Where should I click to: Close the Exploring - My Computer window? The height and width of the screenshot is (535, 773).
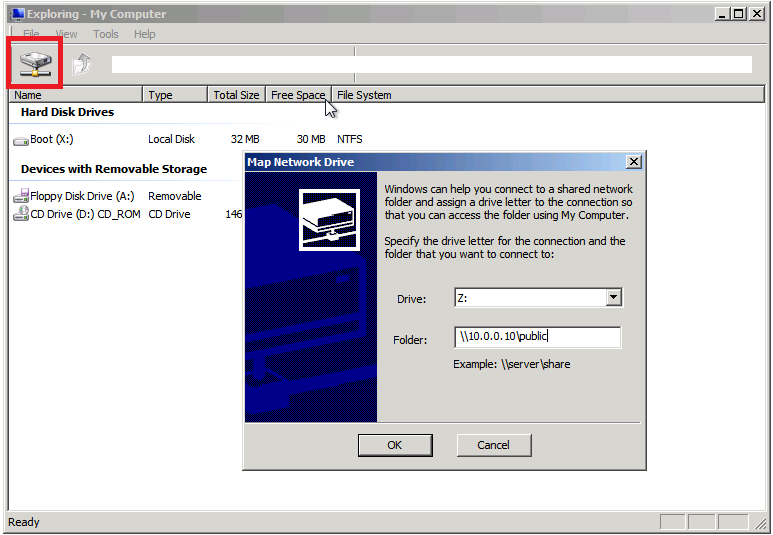[756, 14]
